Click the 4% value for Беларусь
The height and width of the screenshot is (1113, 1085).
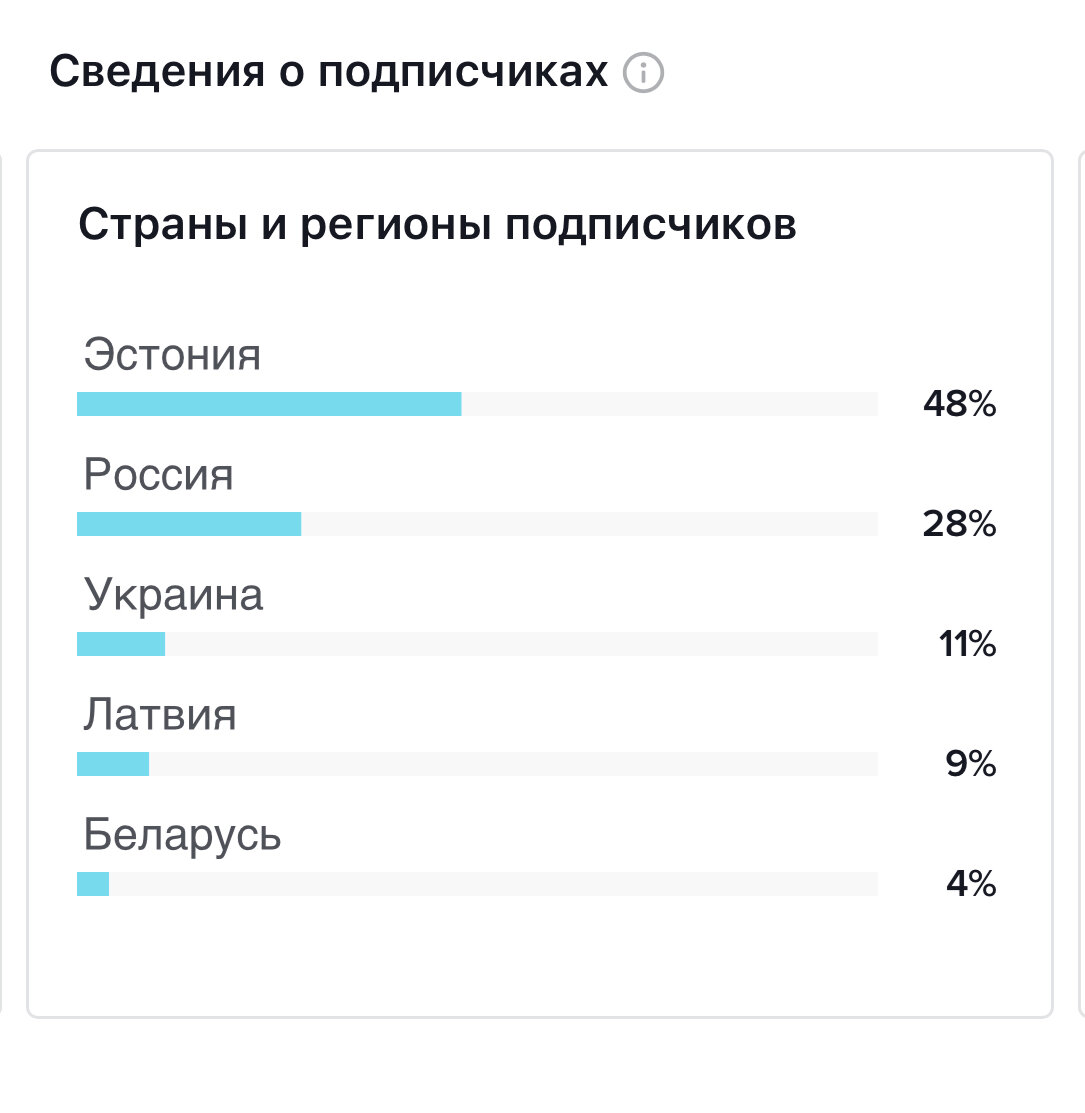[970, 884]
